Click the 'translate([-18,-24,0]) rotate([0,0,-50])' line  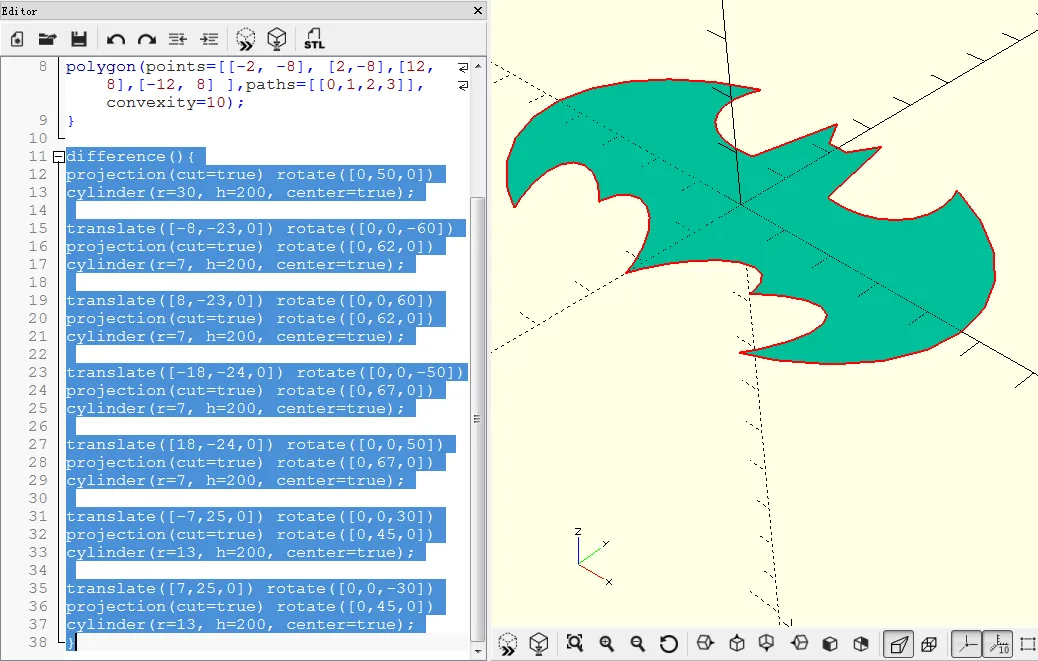265,373
